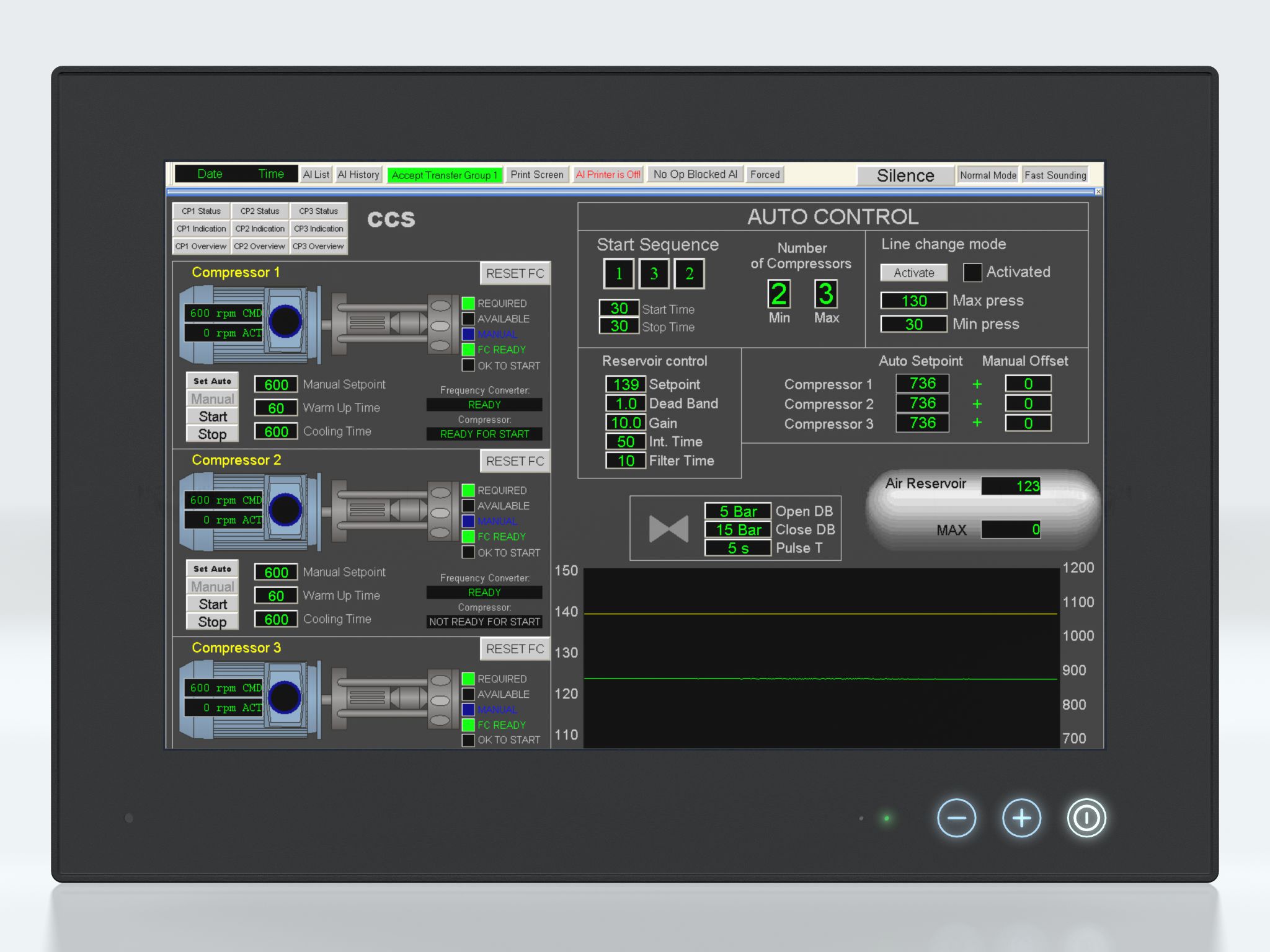Change the Min number of compressors
This screenshot has height=952, width=1270.
[779, 294]
